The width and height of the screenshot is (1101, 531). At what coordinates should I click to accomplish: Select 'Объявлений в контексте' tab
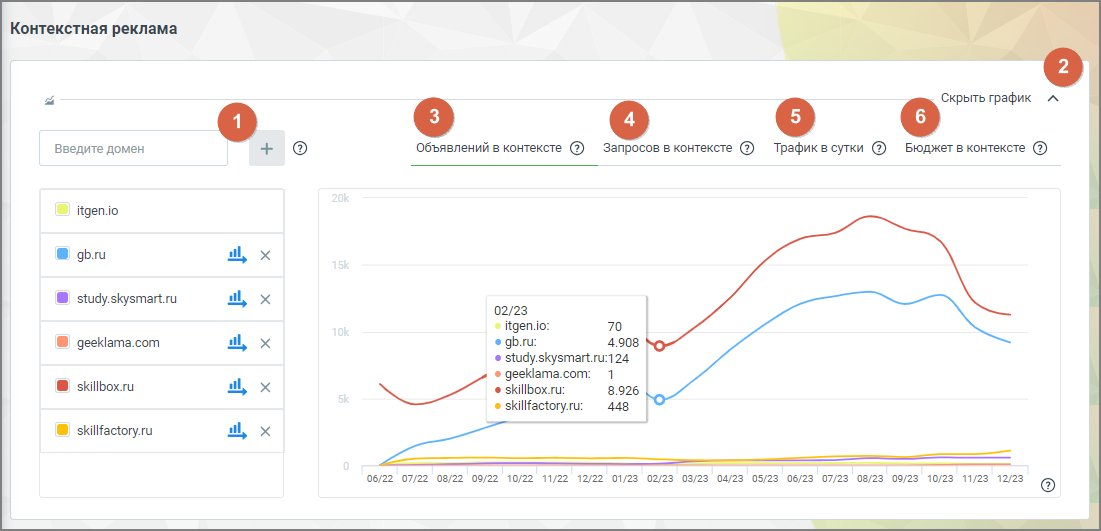489,148
